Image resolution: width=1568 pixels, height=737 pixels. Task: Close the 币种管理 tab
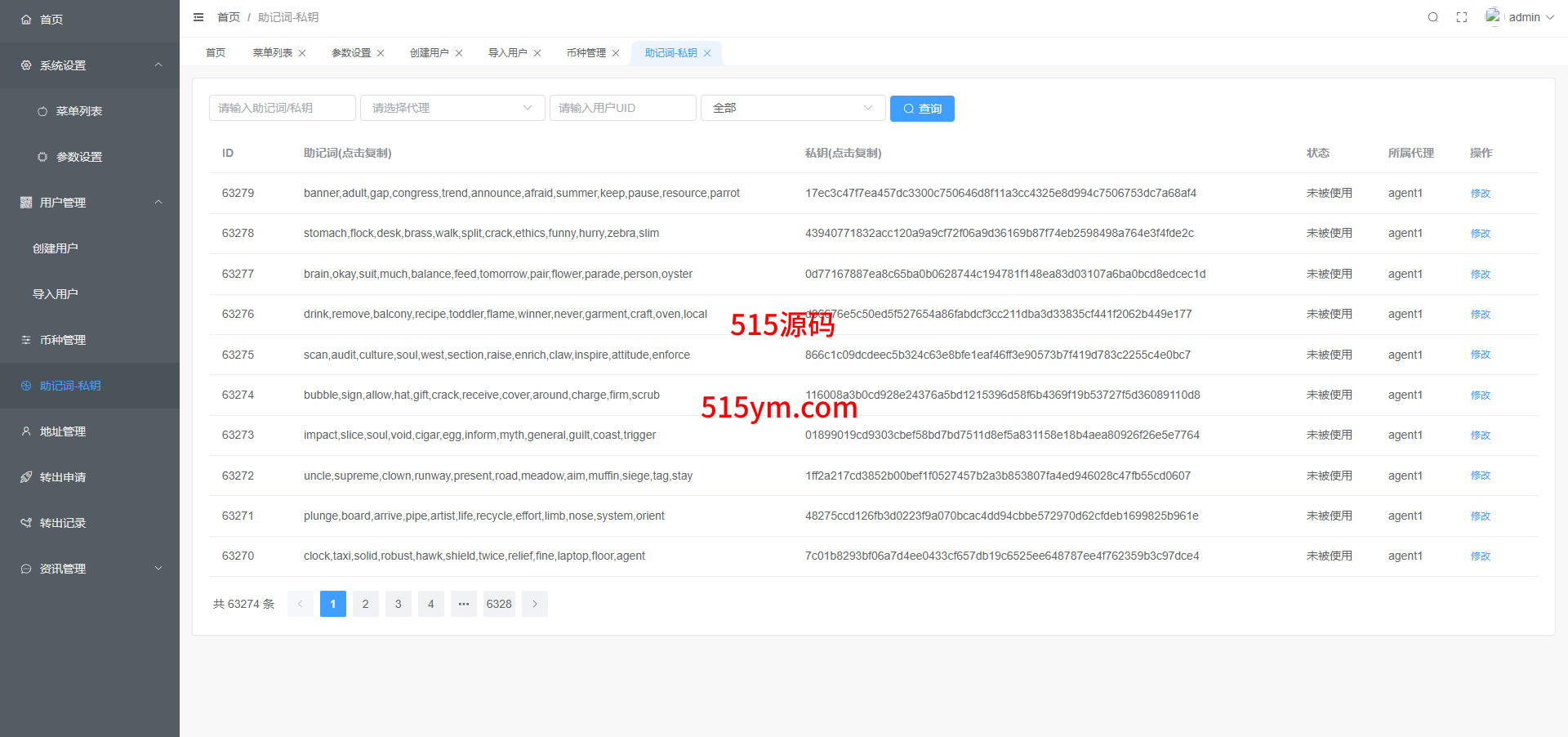click(616, 53)
